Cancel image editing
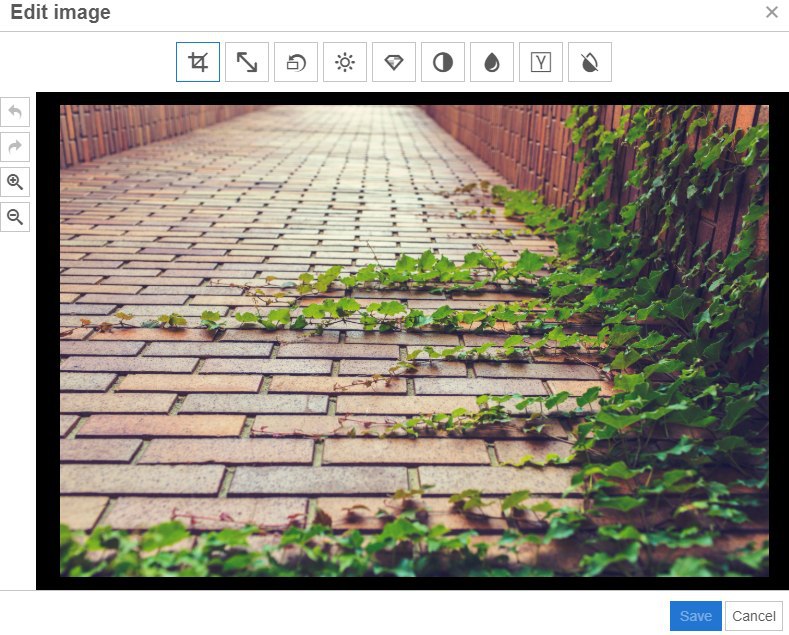This screenshot has width=789, height=635. tap(754, 616)
